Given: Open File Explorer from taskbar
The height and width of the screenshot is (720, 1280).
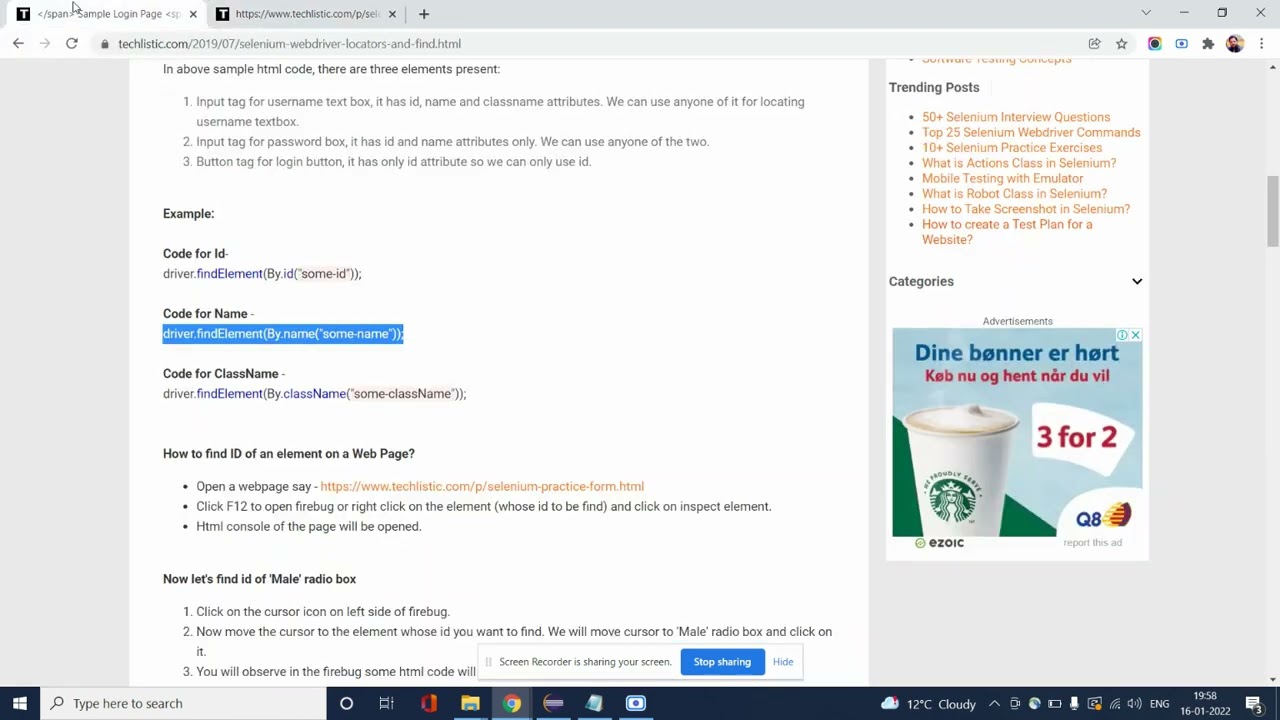Looking at the screenshot, I should [x=470, y=704].
